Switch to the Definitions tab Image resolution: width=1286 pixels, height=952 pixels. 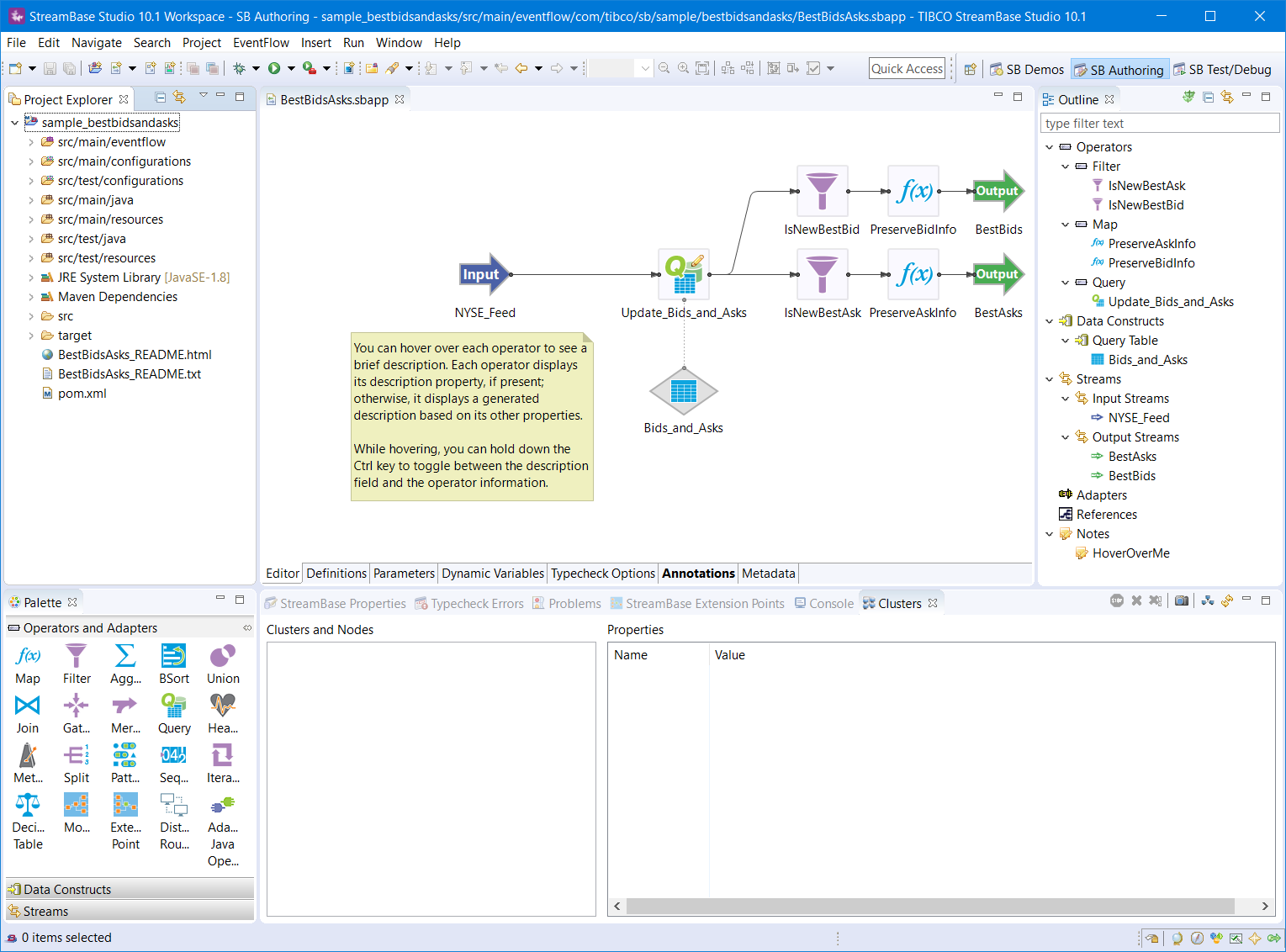click(x=336, y=574)
